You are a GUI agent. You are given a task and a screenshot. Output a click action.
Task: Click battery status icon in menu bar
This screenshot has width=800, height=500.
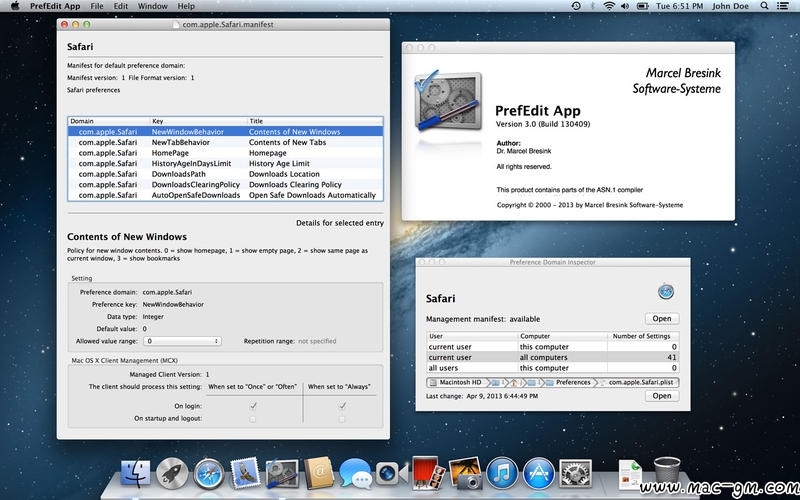coord(643,6)
